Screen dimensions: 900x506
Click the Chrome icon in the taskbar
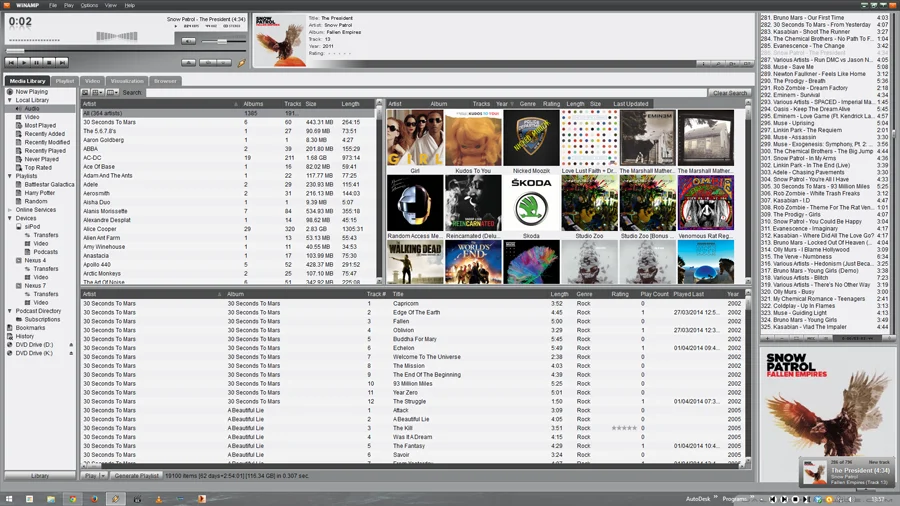pyautogui.click(x=72, y=499)
